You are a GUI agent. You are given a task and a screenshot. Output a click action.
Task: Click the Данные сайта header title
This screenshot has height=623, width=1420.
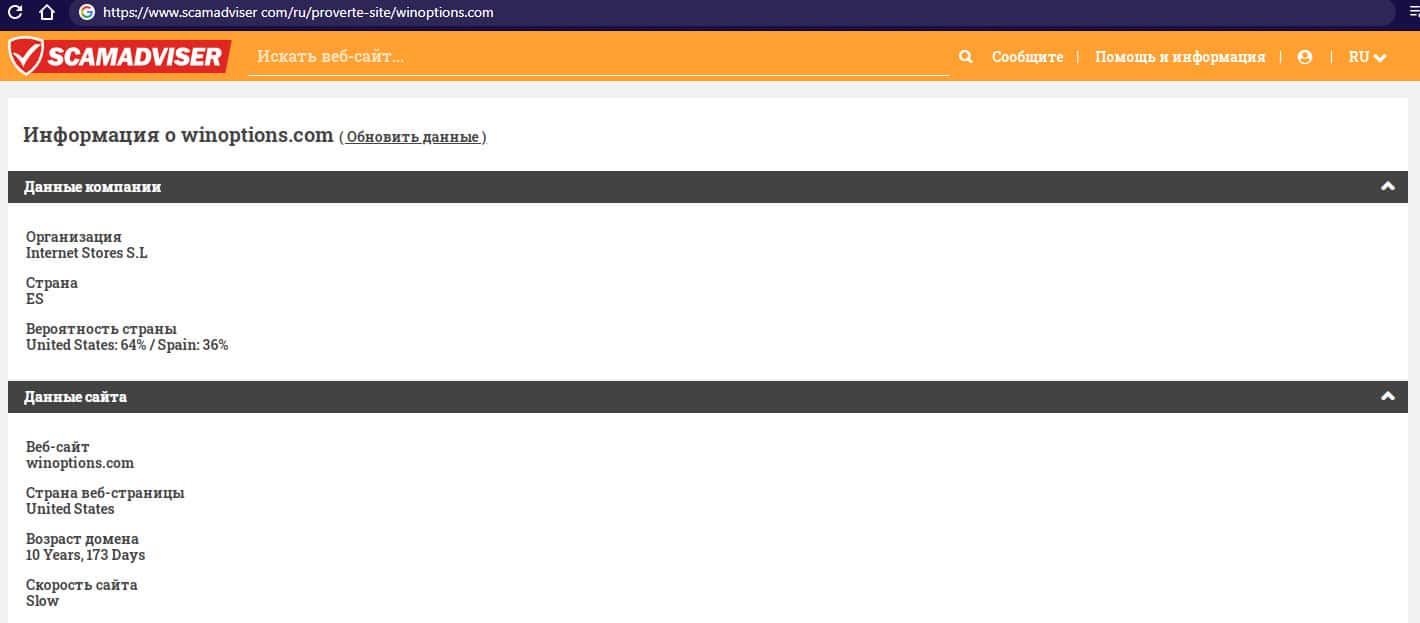tap(75, 397)
